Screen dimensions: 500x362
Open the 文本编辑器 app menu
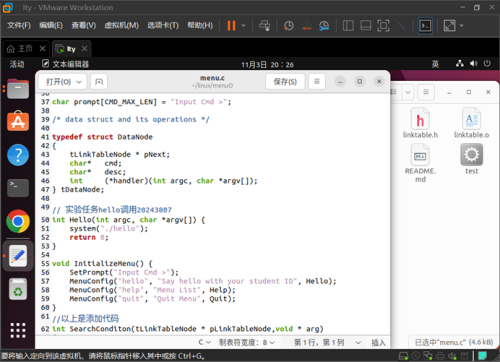tap(65, 64)
